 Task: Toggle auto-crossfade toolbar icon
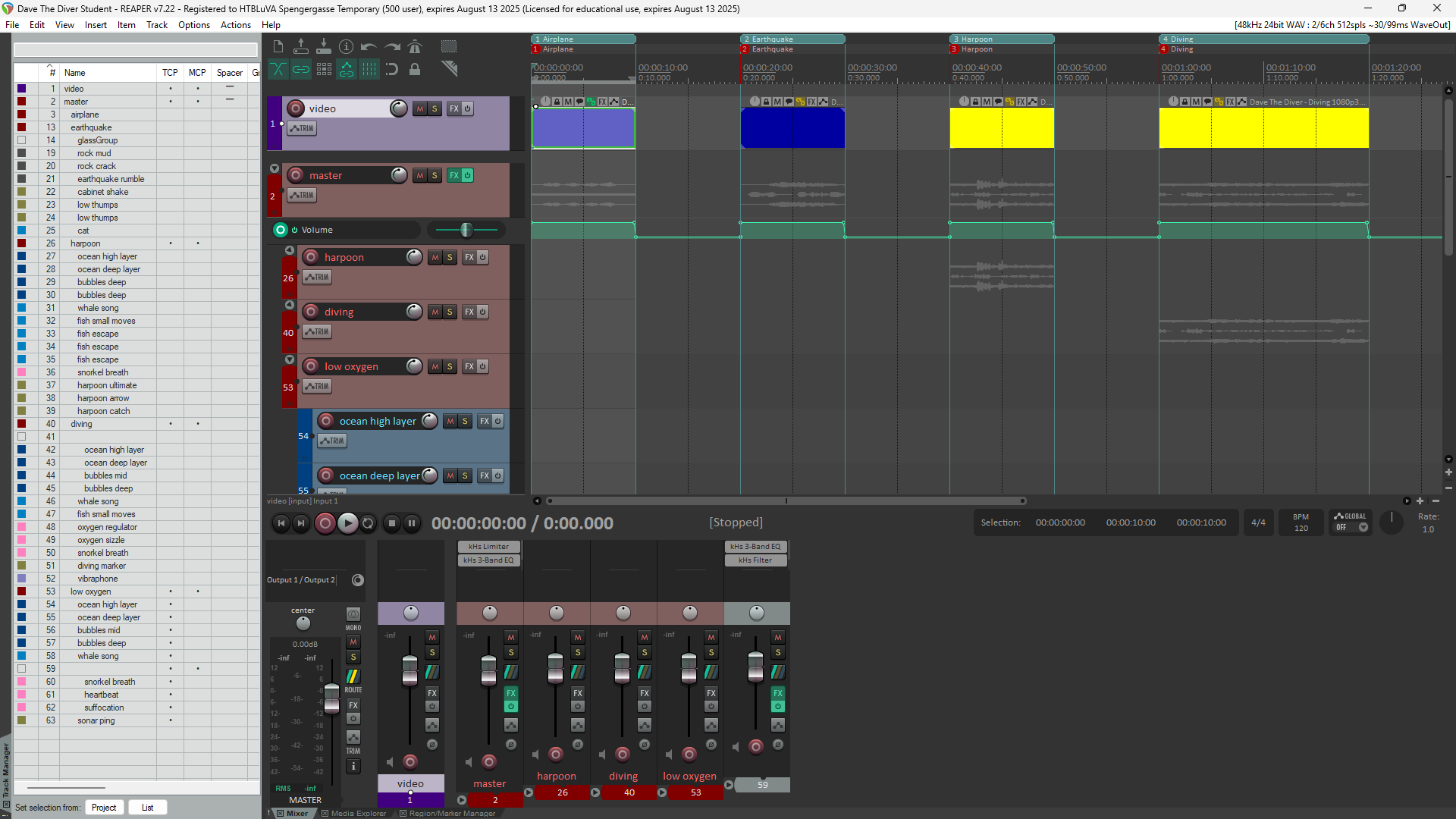pyautogui.click(x=278, y=69)
